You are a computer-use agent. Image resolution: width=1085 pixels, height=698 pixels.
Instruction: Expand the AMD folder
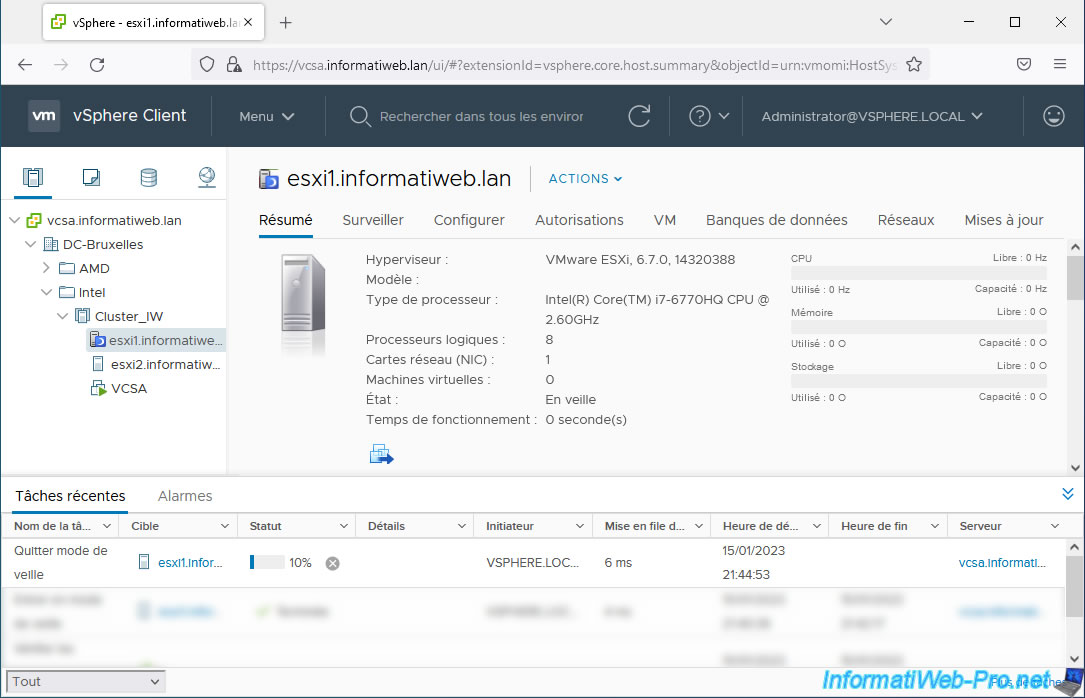coord(46,268)
